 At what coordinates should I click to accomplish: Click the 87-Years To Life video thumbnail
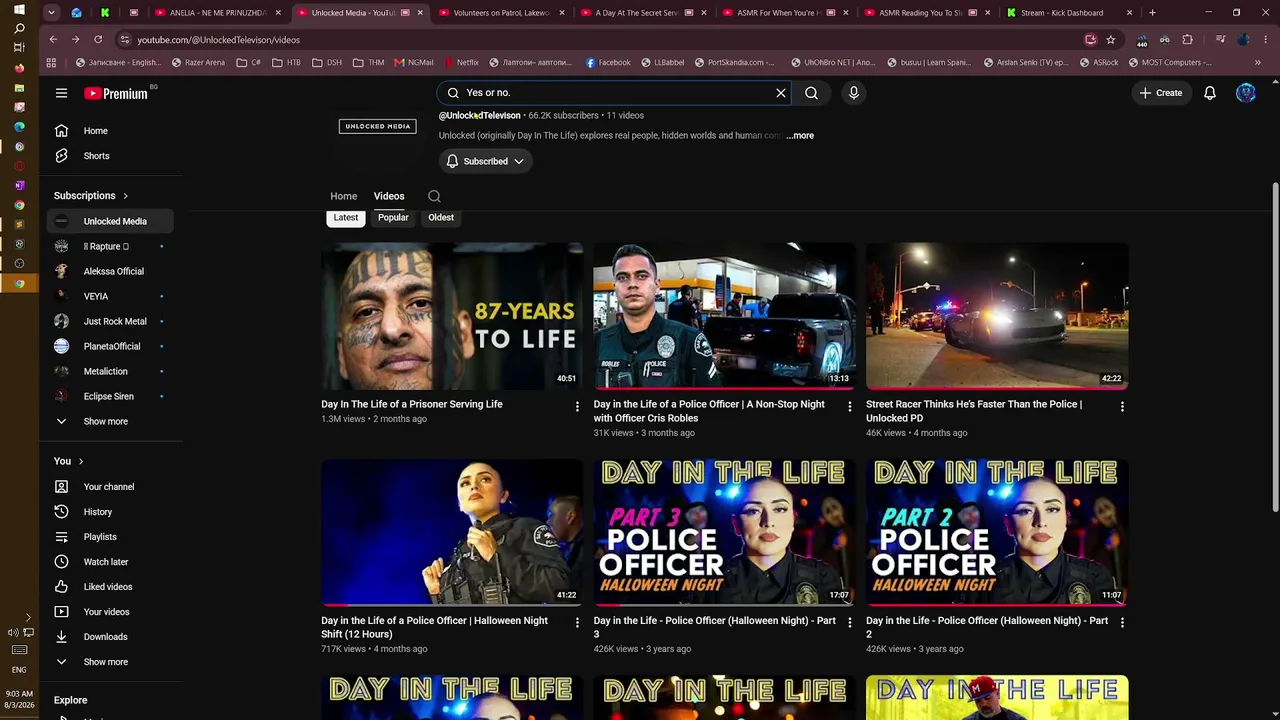pos(452,316)
